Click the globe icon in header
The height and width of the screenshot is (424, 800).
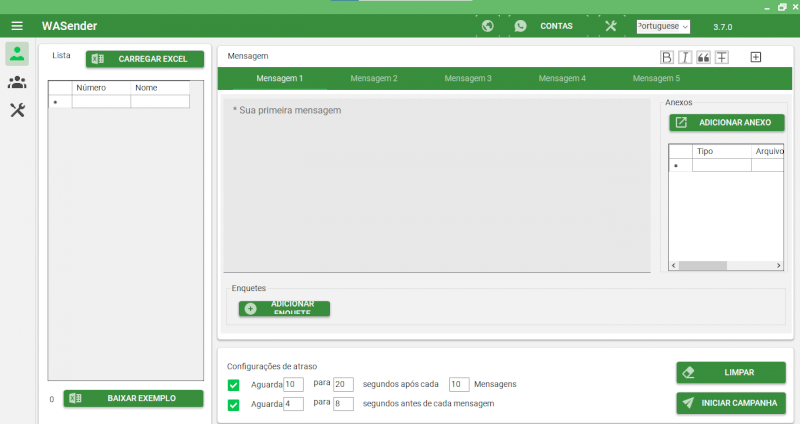[x=487, y=26]
